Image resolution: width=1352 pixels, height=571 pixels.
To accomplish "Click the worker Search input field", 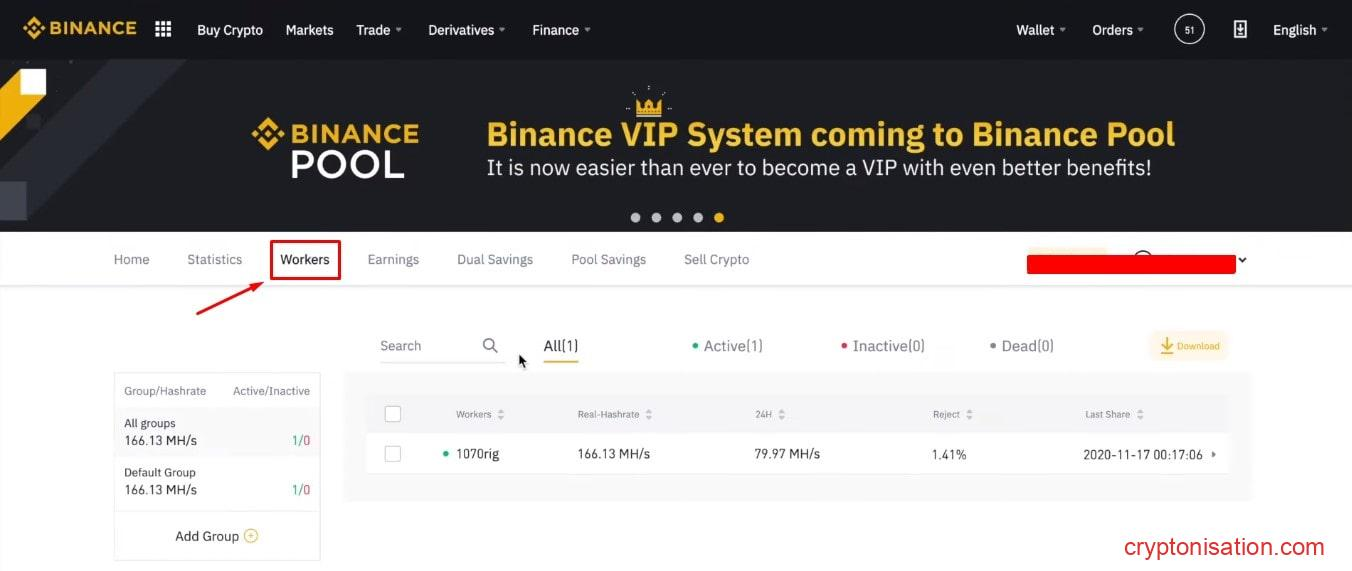I will 427,346.
